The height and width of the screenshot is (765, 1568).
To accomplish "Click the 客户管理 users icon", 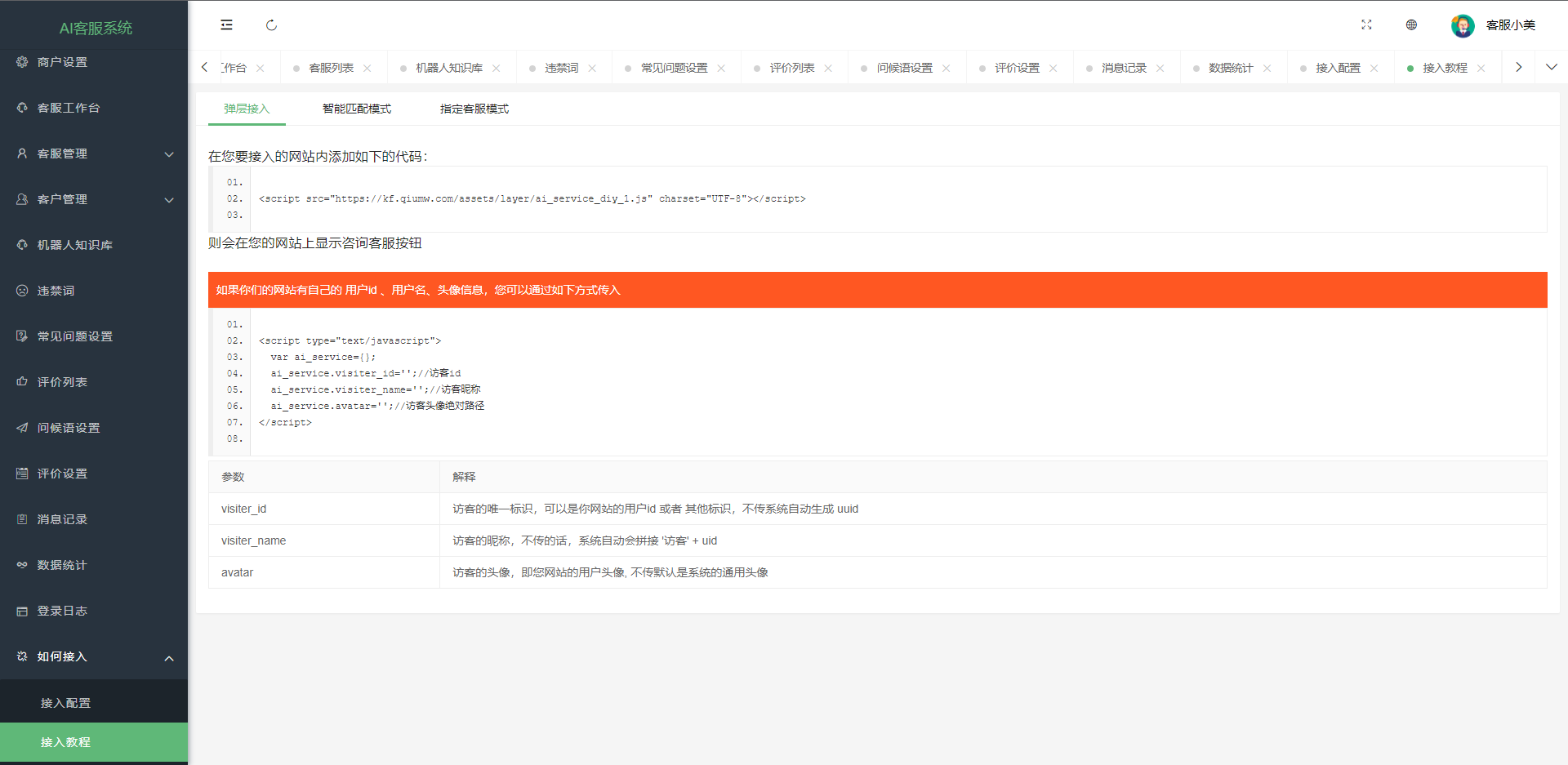I will click(22, 199).
